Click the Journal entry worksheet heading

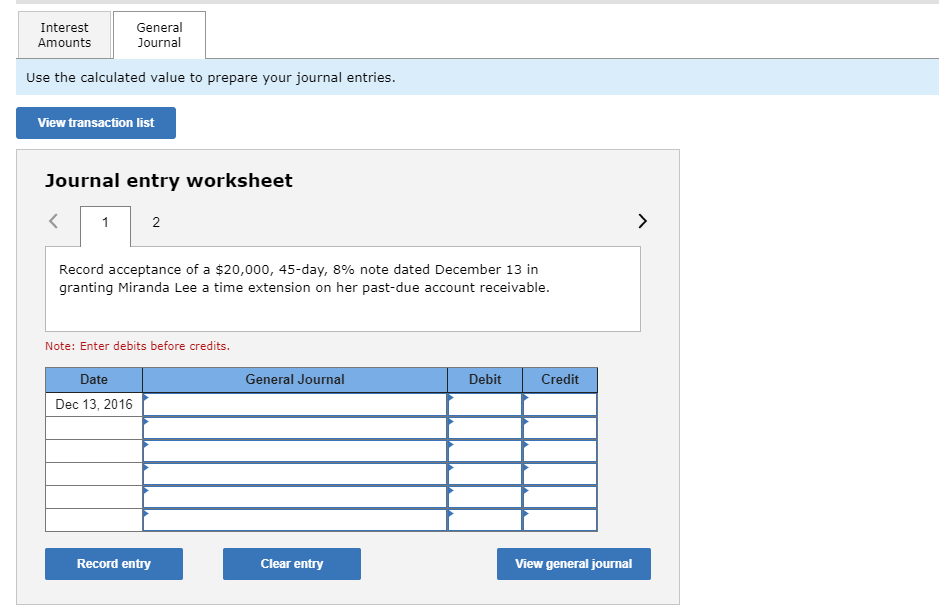pos(169,181)
